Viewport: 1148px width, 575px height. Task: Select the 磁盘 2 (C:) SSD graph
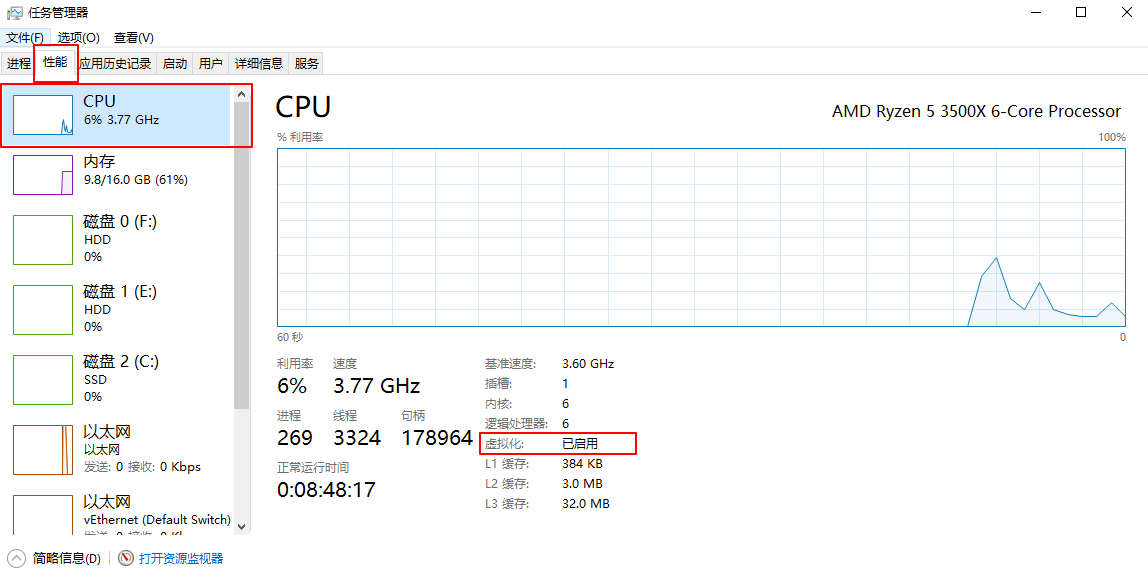pyautogui.click(x=43, y=380)
